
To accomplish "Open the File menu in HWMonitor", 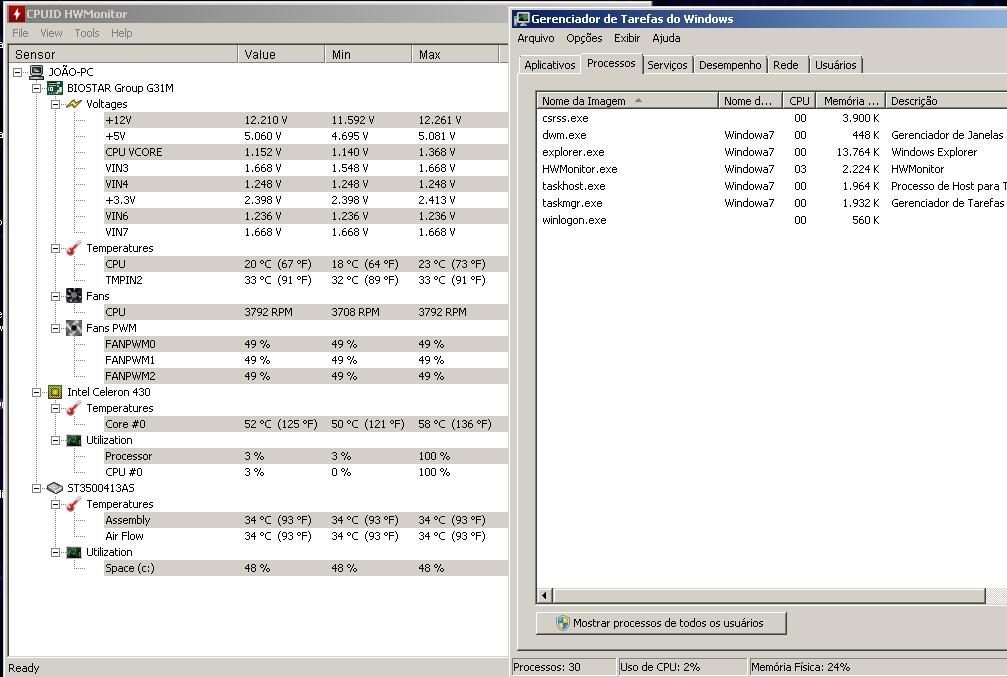I will 21,33.
